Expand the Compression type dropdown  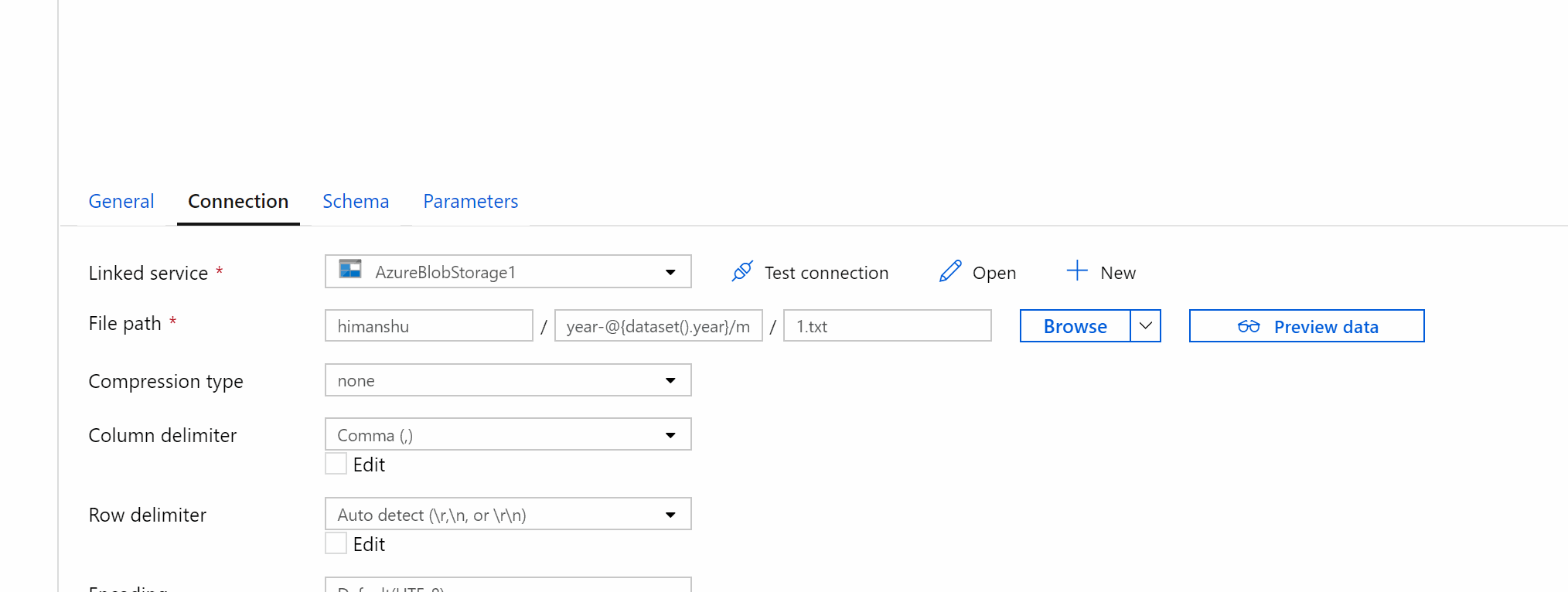point(508,380)
